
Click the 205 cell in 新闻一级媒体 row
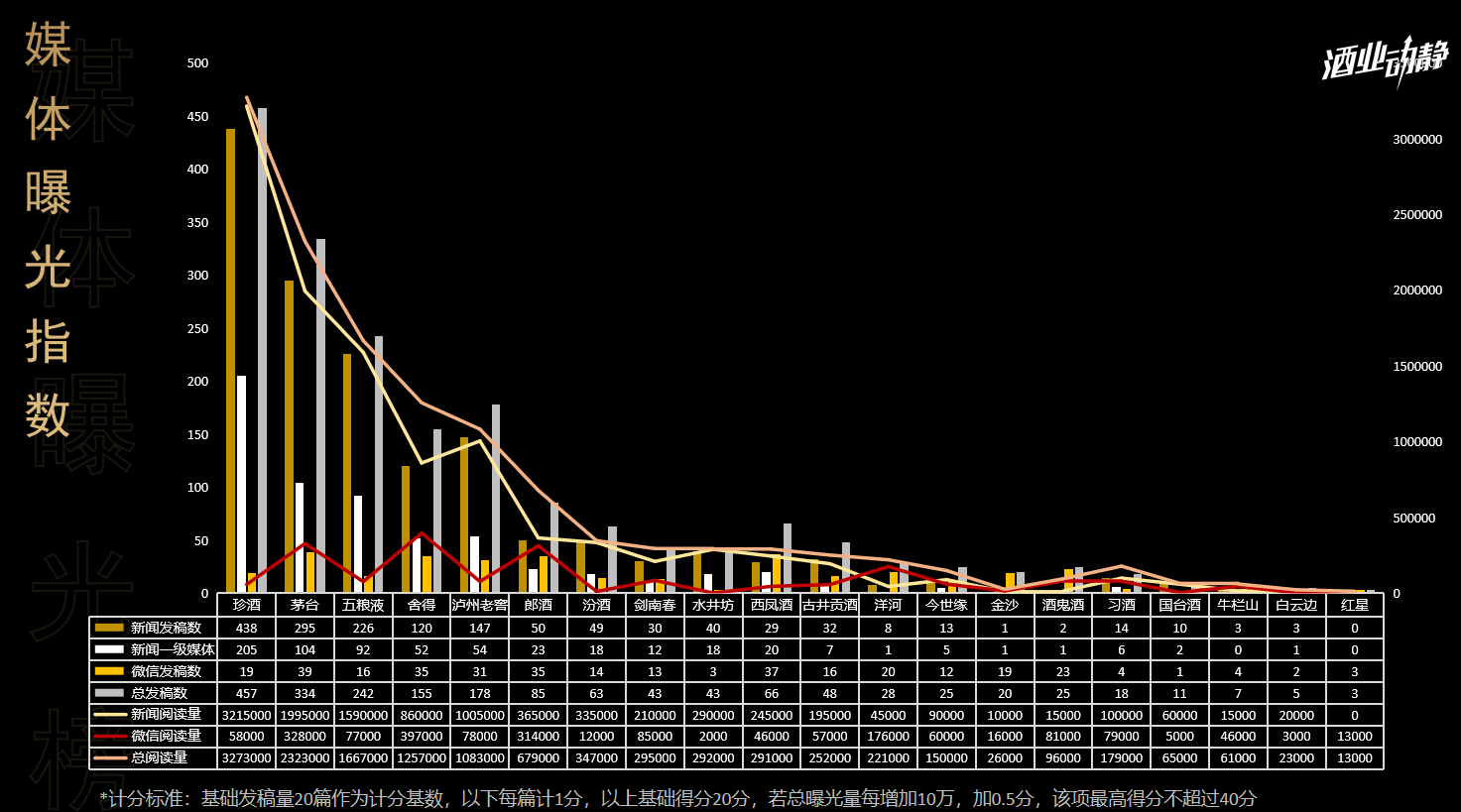click(x=247, y=649)
